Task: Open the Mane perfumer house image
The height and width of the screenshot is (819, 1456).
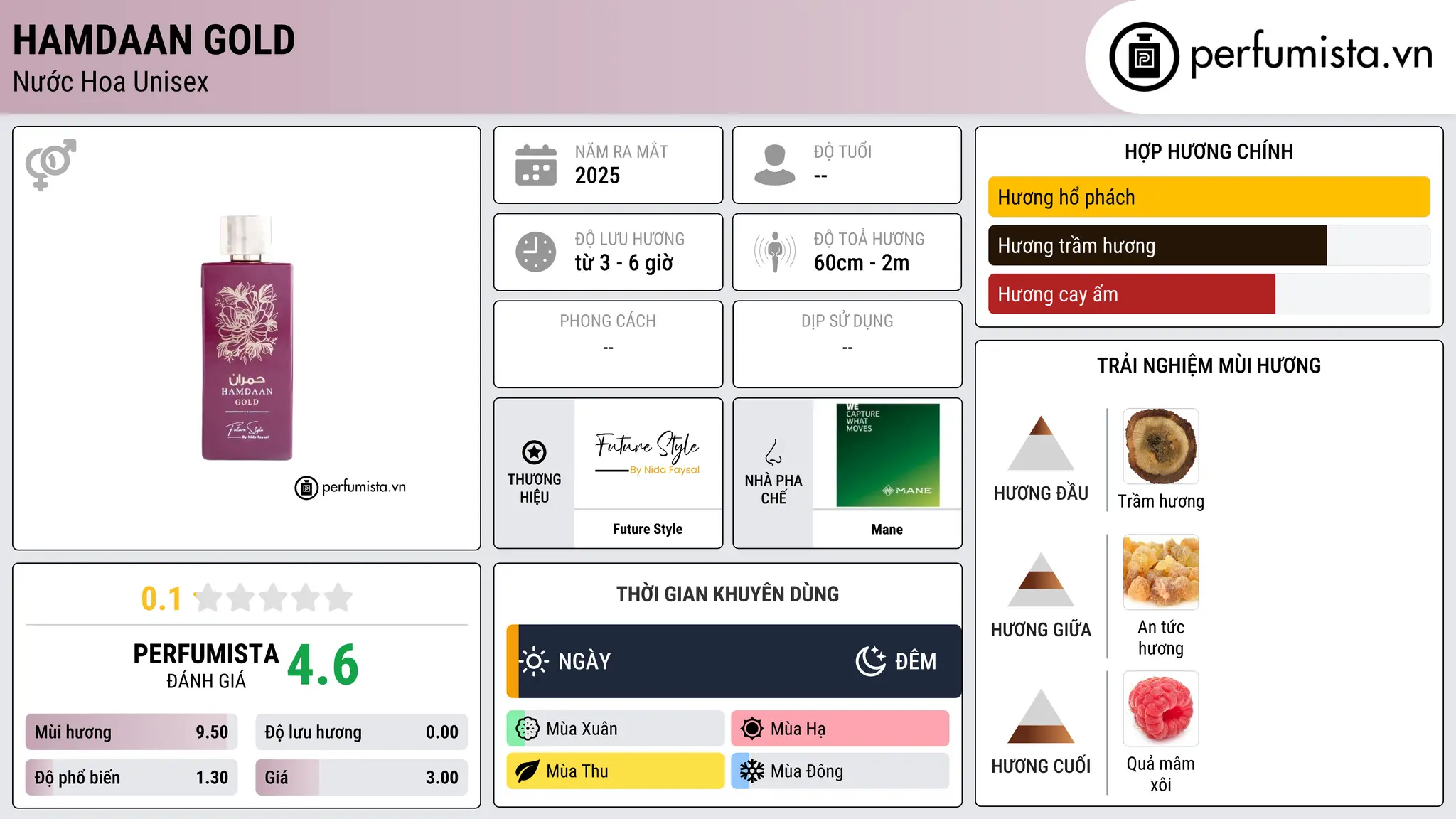Action: pyautogui.click(x=888, y=455)
